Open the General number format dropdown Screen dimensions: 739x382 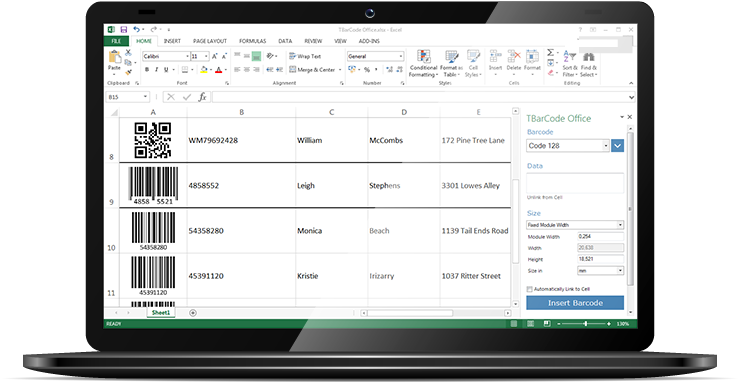coord(401,56)
